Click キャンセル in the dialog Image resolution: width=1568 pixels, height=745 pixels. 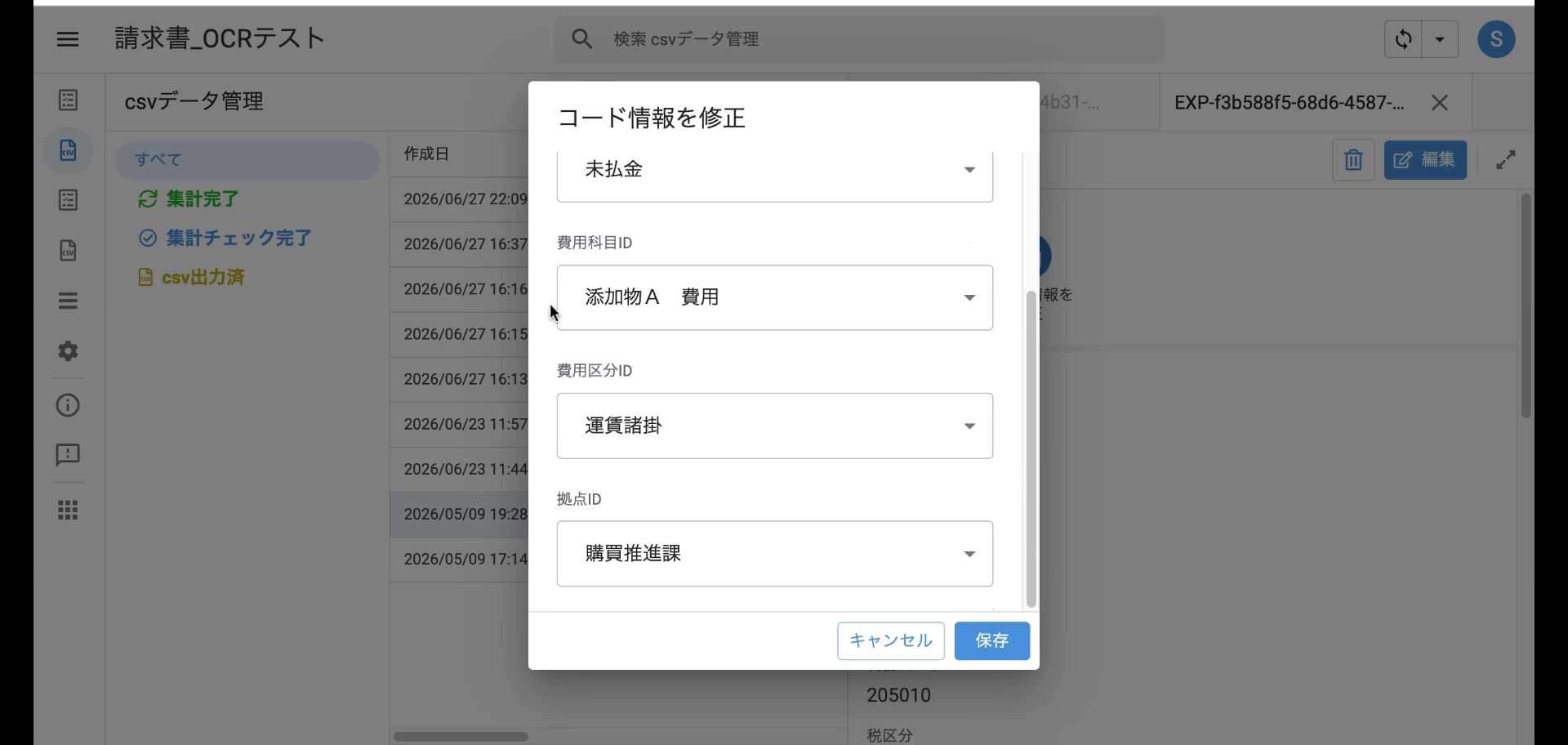[891, 641]
